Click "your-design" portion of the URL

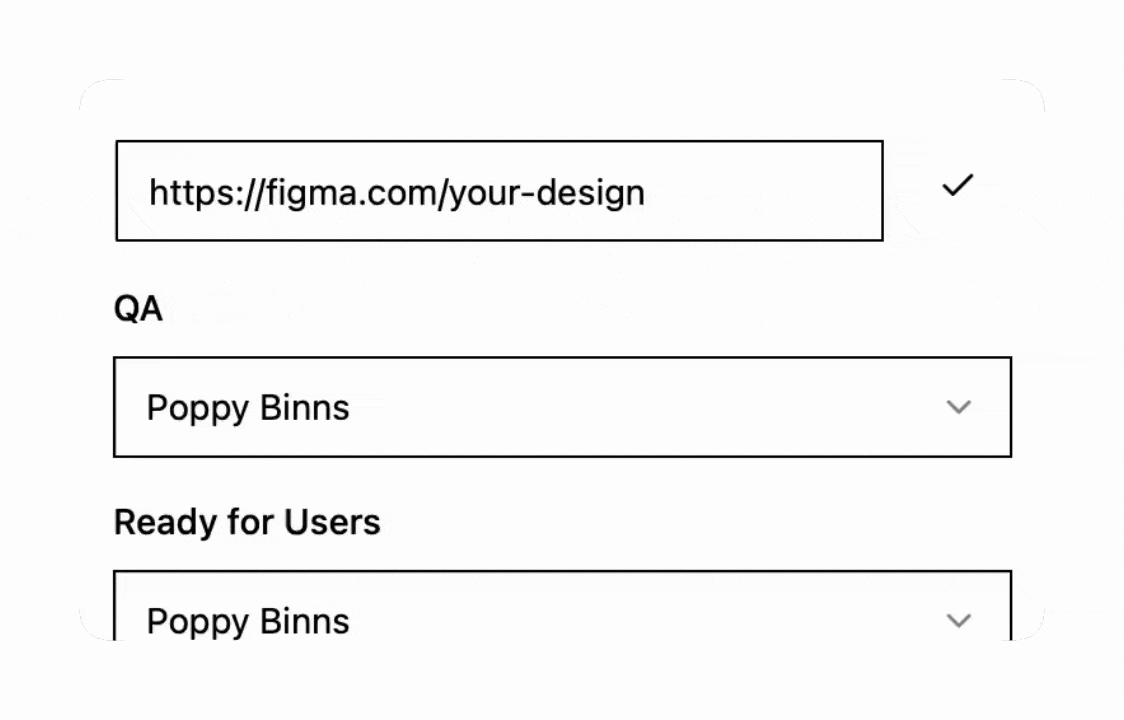546,192
